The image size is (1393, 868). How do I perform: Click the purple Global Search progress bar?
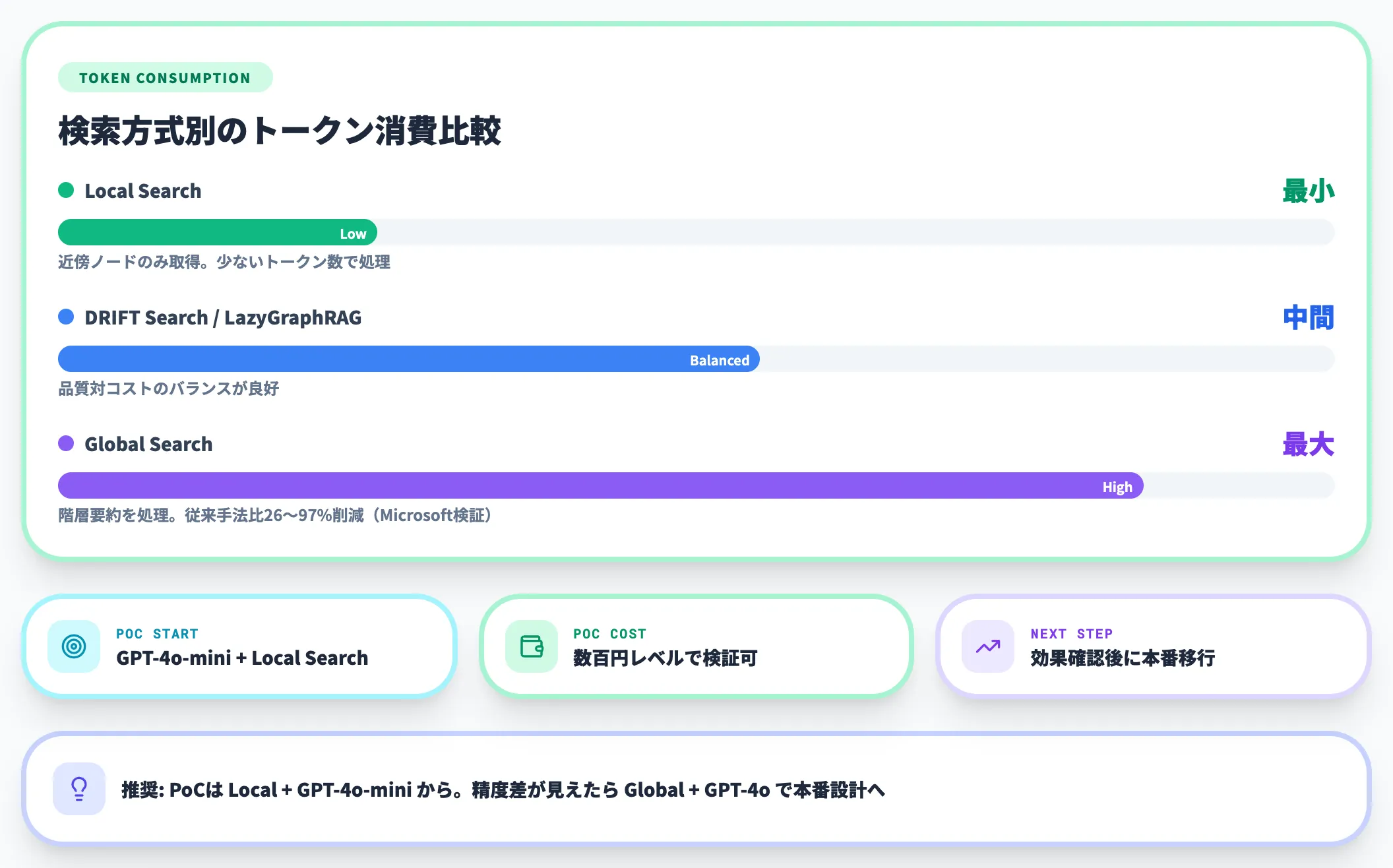click(601, 485)
